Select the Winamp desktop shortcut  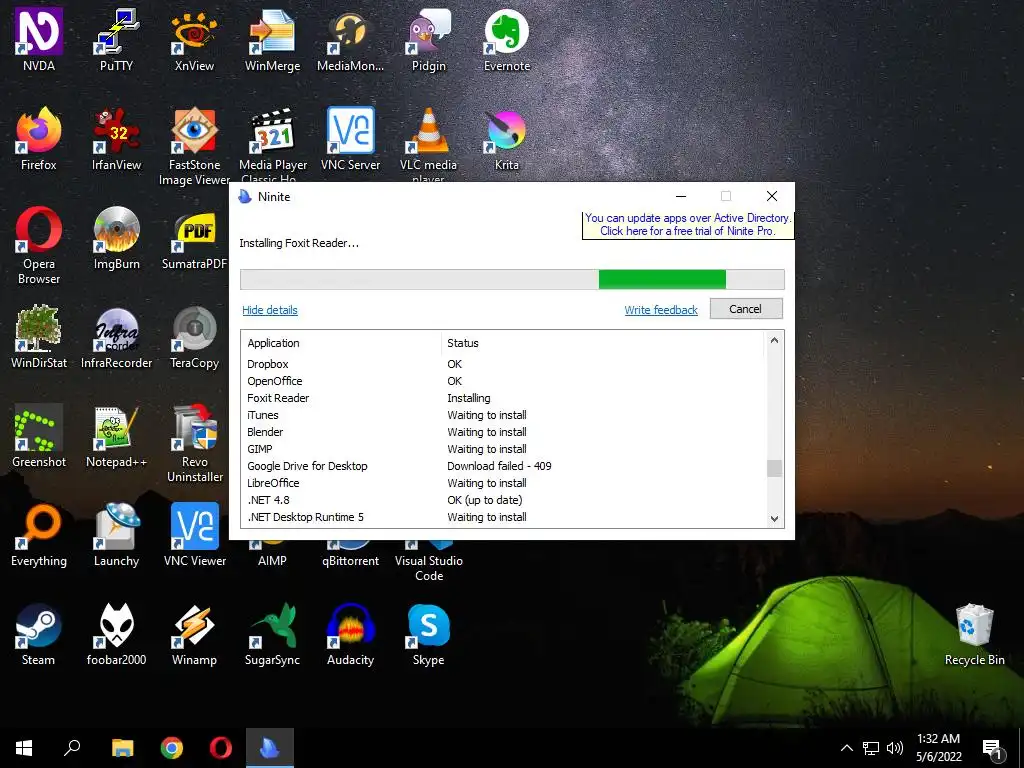pos(194,633)
